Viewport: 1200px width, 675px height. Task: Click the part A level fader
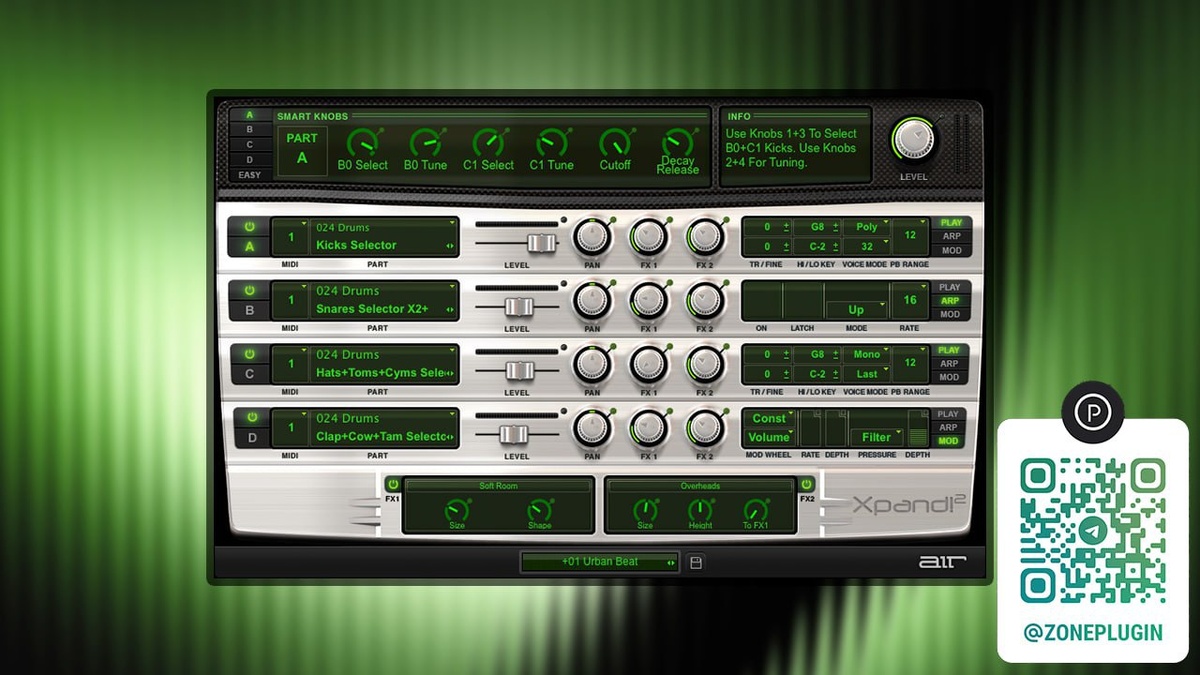click(x=541, y=243)
